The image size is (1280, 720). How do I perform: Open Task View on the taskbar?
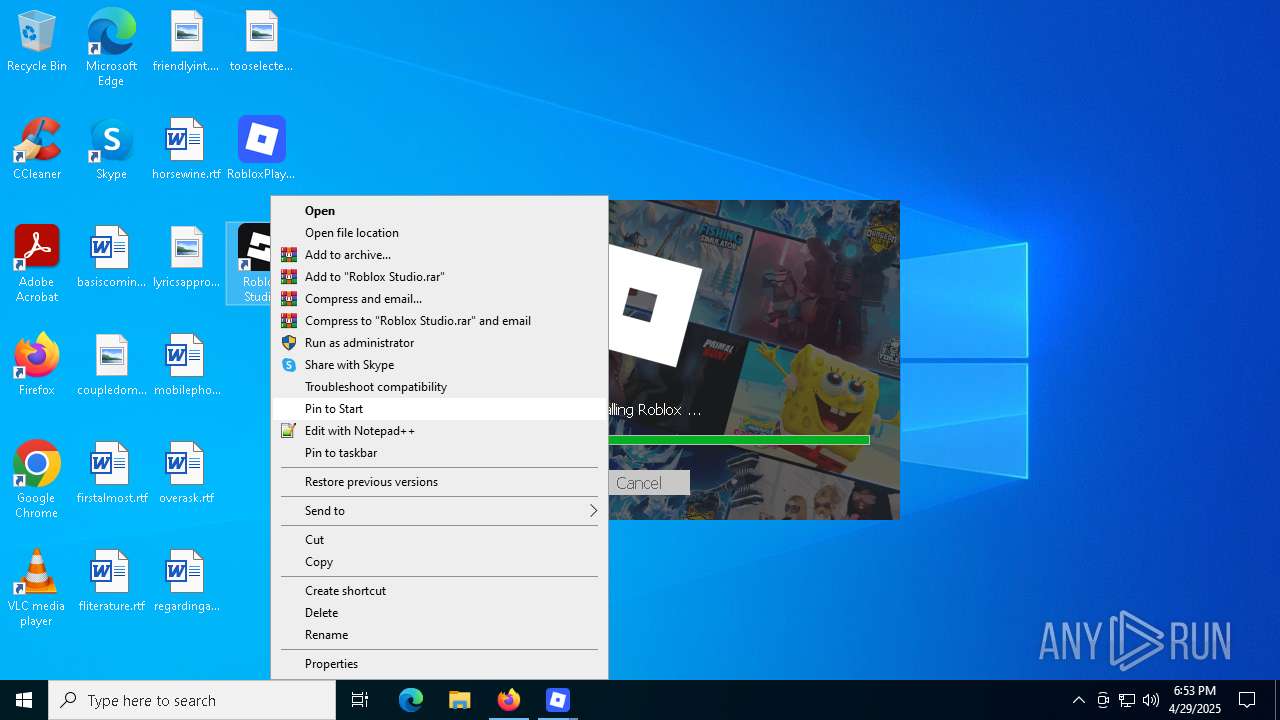click(x=360, y=700)
